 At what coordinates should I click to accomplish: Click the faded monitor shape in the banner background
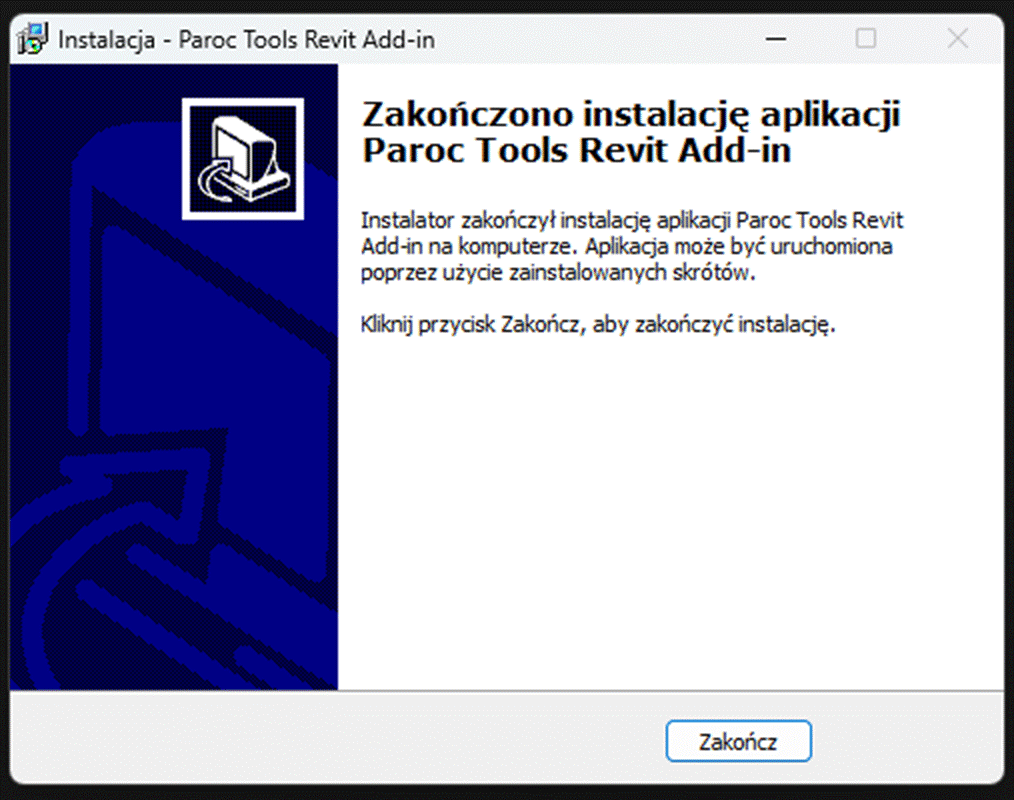point(200,380)
